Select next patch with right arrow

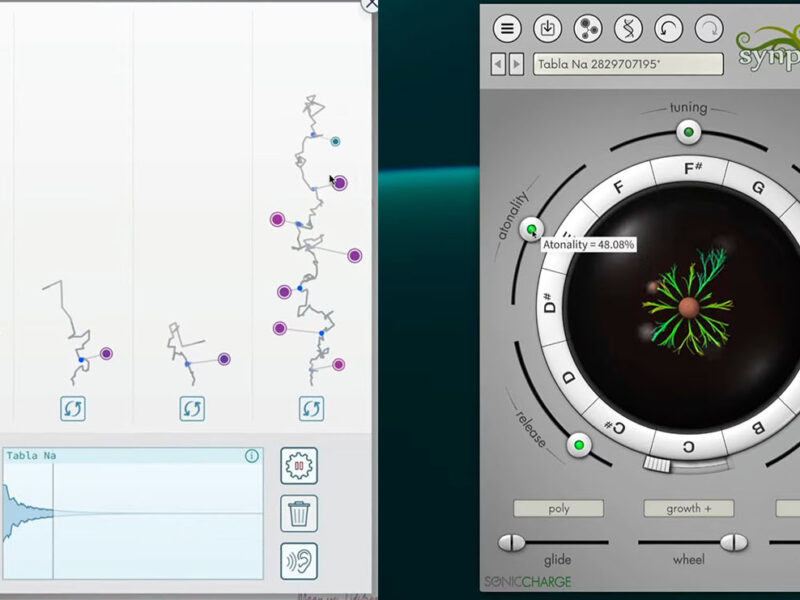point(516,65)
